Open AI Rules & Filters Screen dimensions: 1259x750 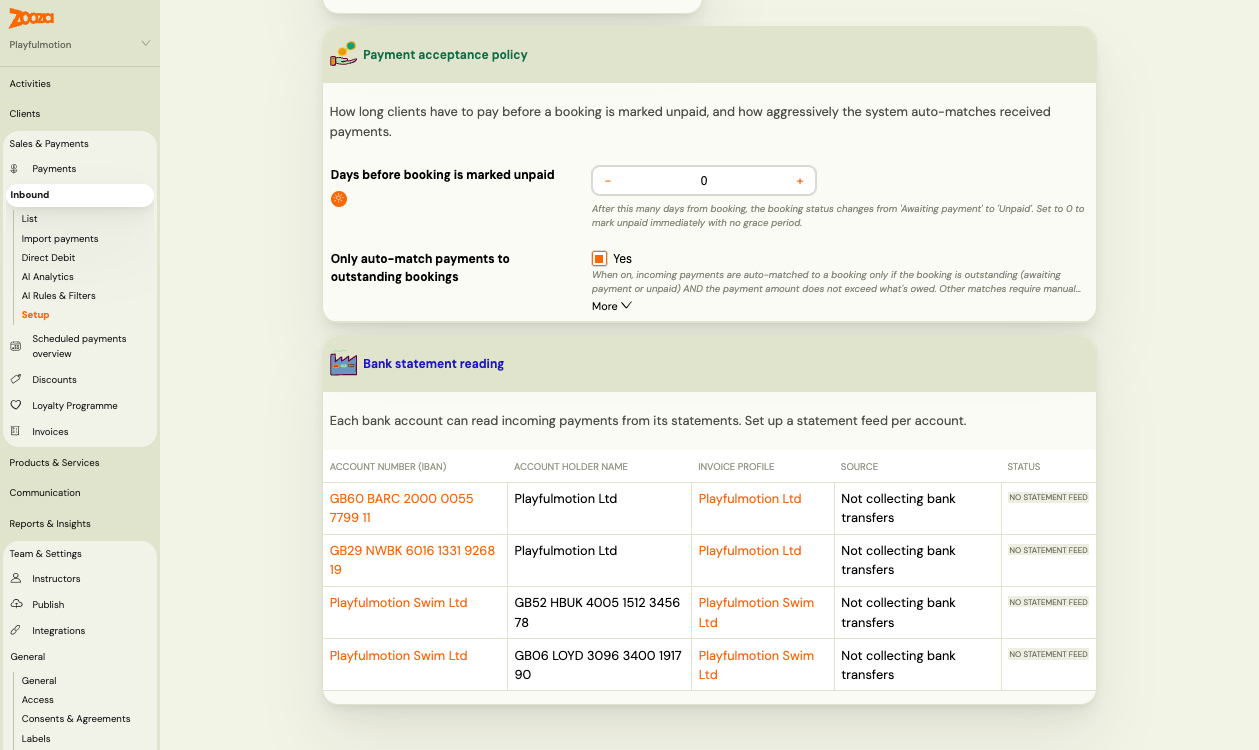pyautogui.click(x=59, y=296)
